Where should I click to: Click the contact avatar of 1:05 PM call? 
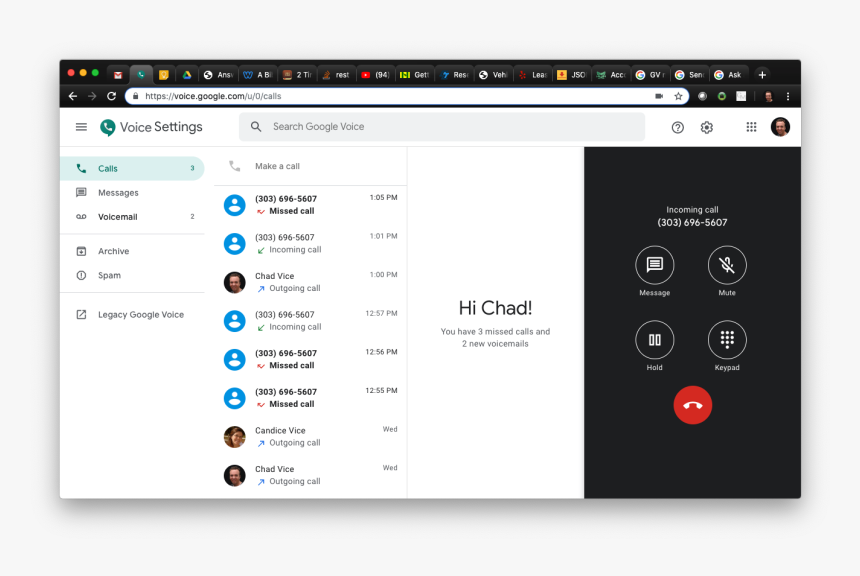[235, 205]
